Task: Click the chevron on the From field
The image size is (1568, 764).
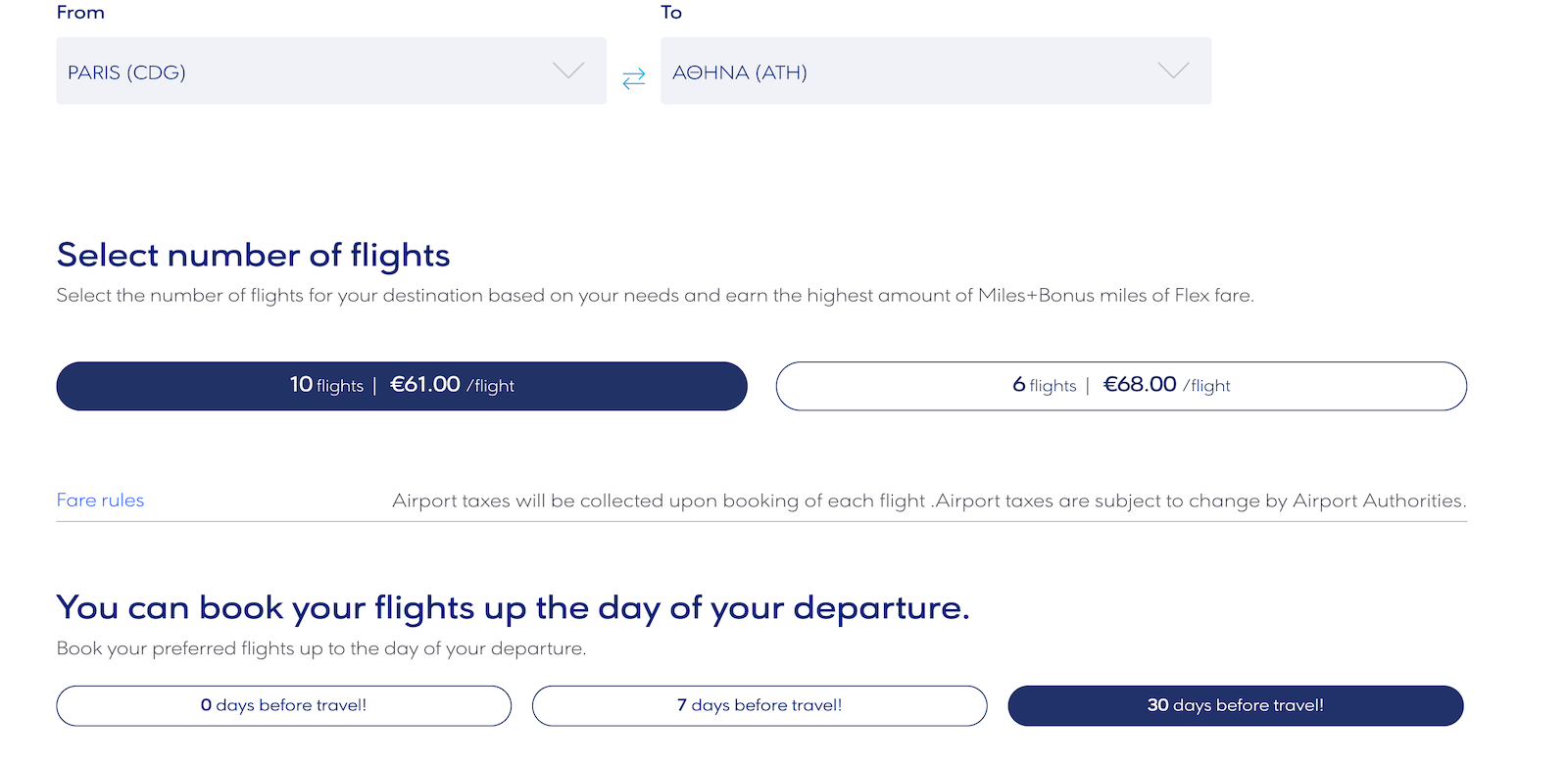Action: point(566,71)
